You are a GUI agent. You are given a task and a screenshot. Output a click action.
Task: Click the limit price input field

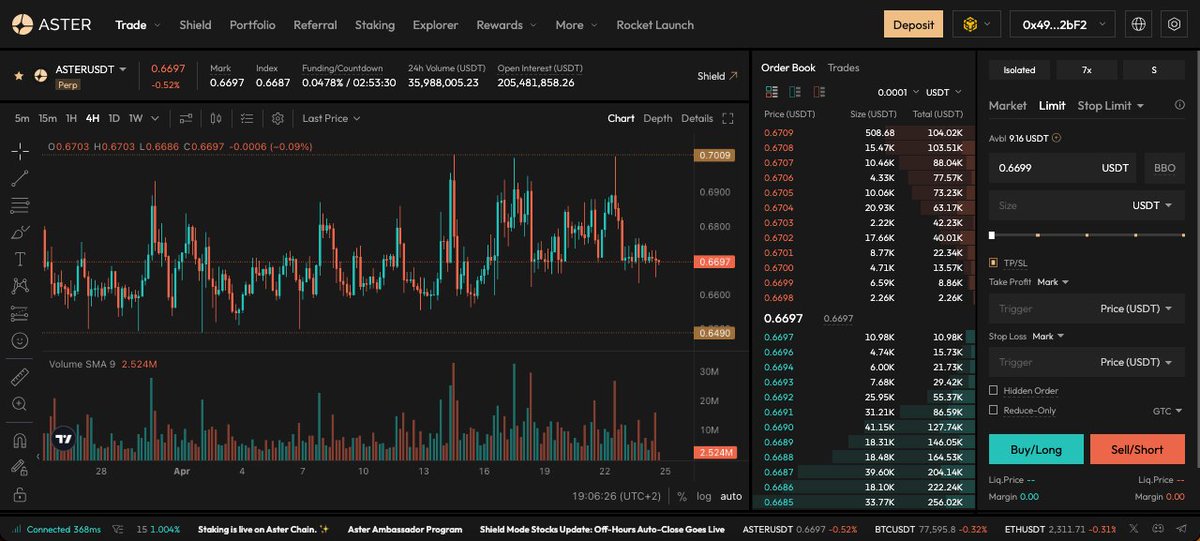[x=1063, y=168]
